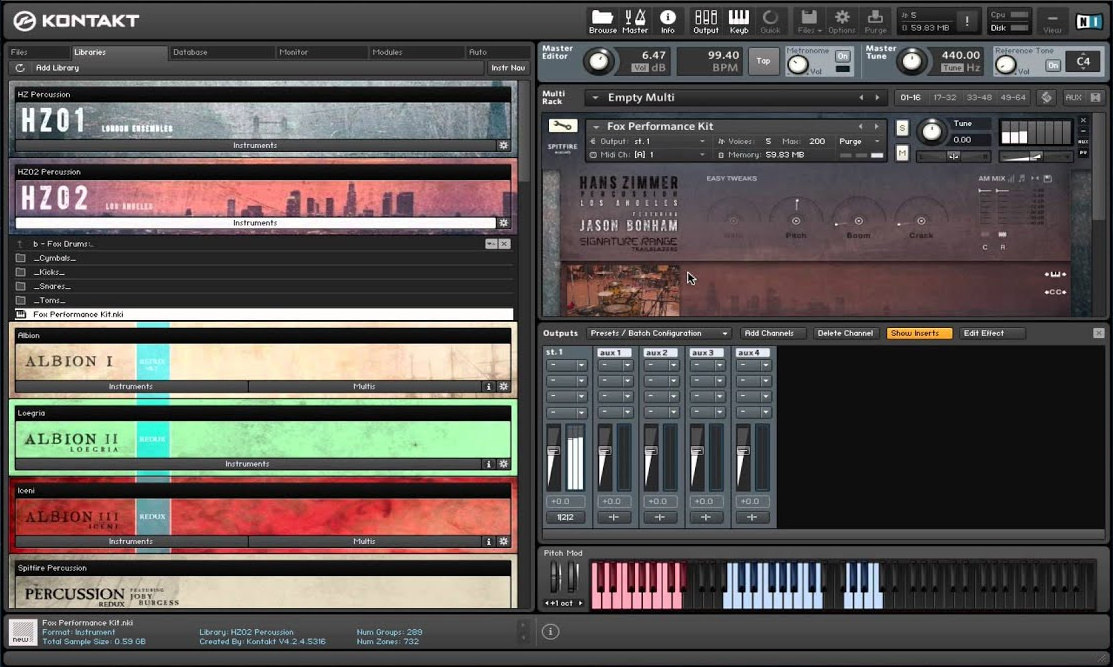Screen dimensions: 1113x667
Task: Click the 99.40 BPM tempo field
Action: (x=708, y=61)
